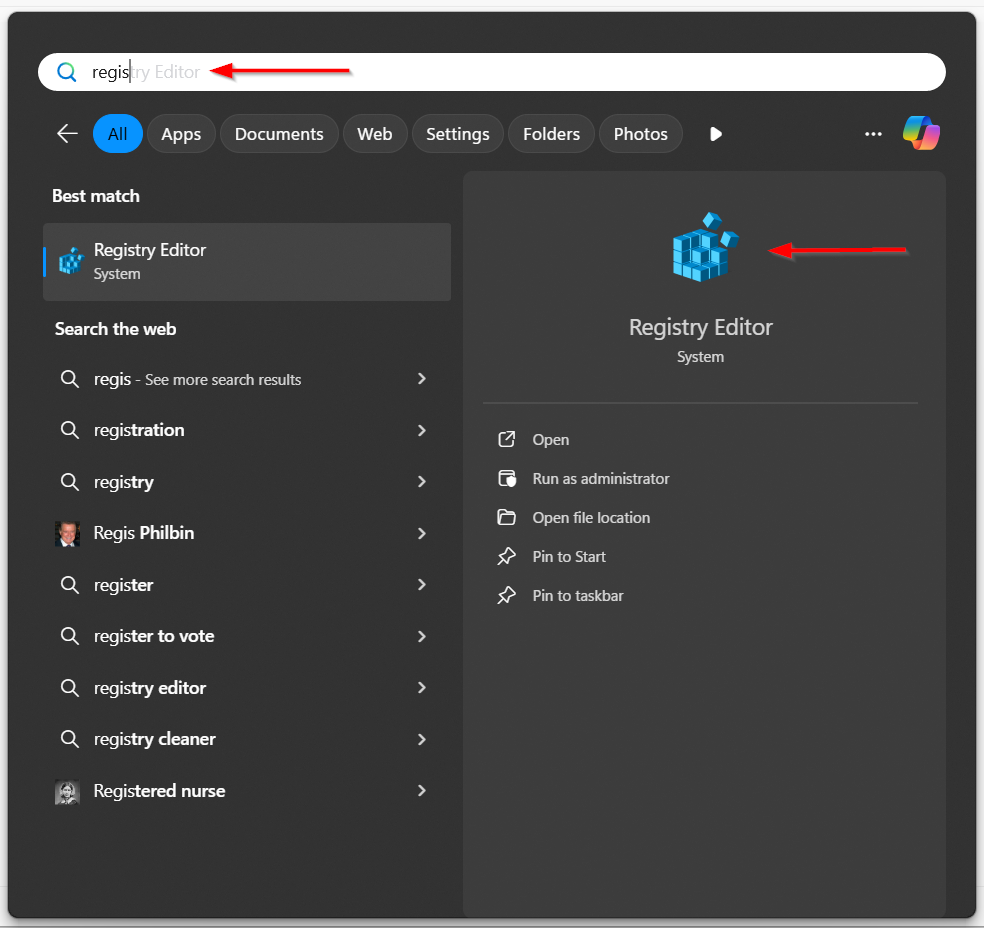984x928 pixels.
Task: Switch to the Web filter tab
Action: pos(375,134)
